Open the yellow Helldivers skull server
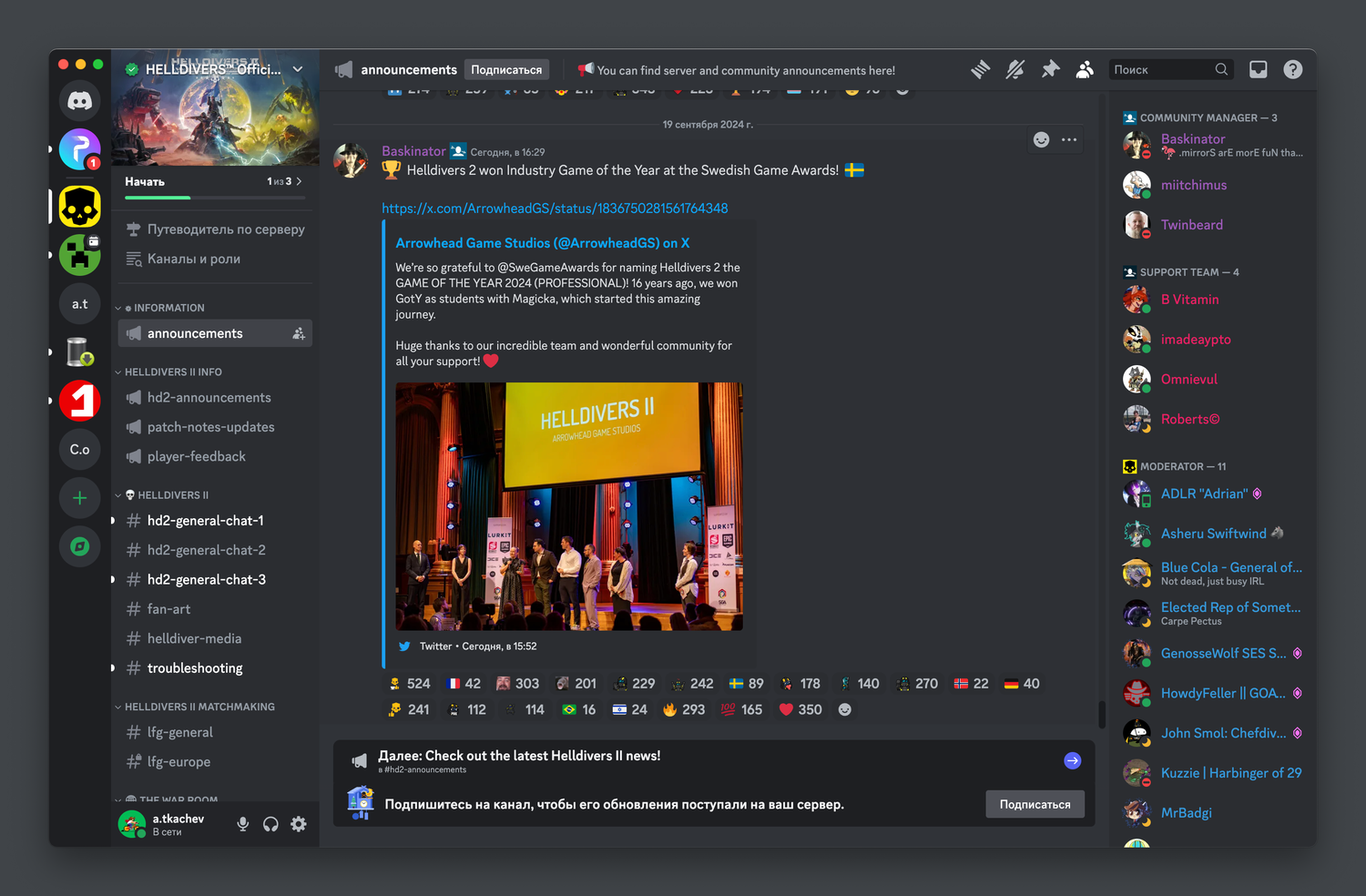The width and height of the screenshot is (1366, 896). [x=80, y=207]
